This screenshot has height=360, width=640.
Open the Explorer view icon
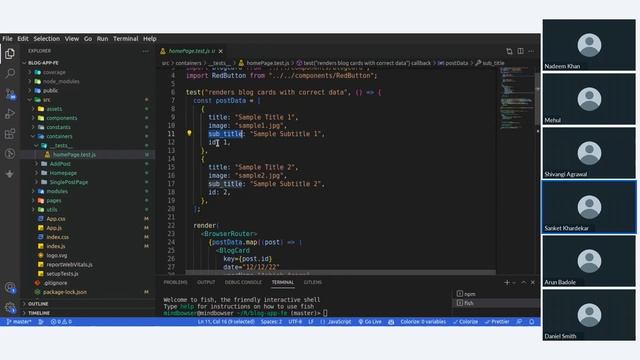point(10,53)
